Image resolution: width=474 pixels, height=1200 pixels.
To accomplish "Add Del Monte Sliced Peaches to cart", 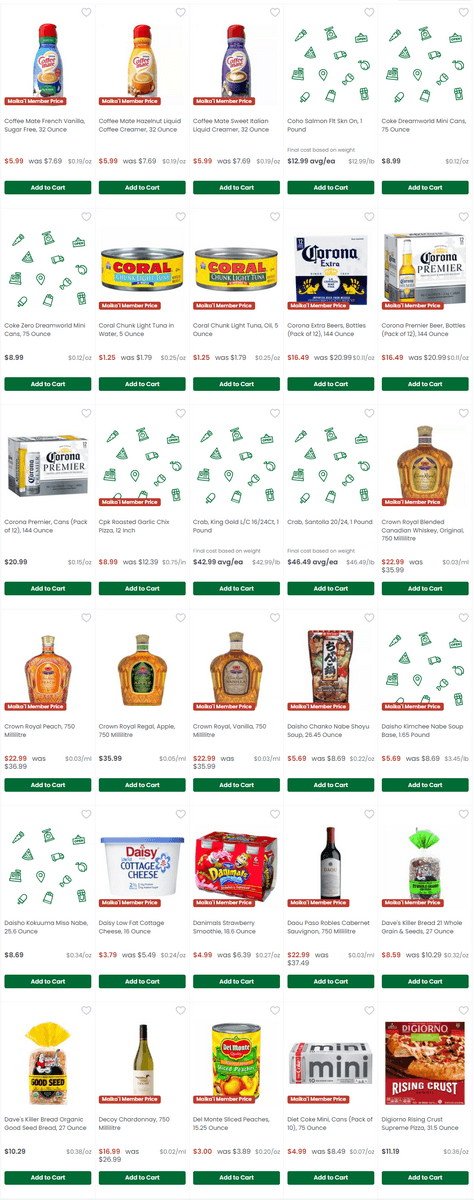I will pyautogui.click(x=236, y=1178).
